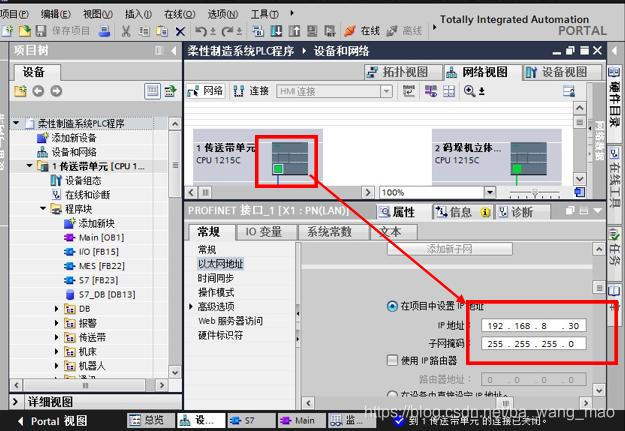Expand the 机床 folder in tree

56,352
